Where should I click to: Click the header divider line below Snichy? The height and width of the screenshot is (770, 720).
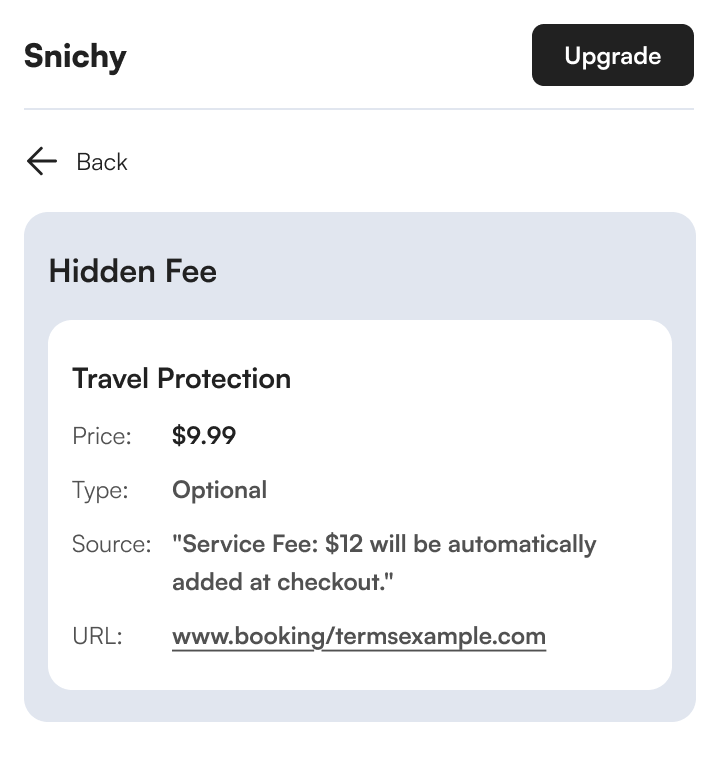(358, 109)
